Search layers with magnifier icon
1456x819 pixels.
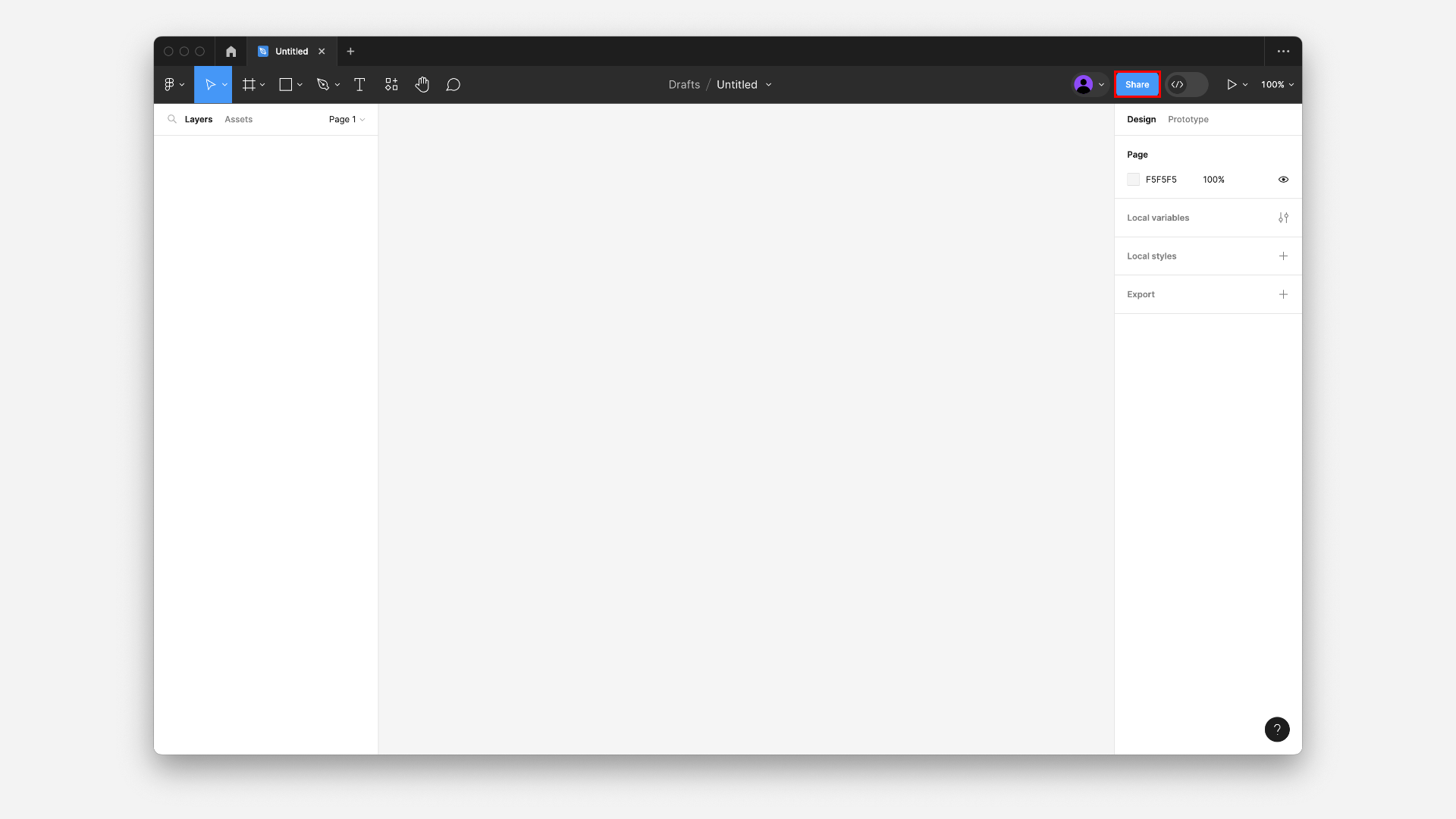(172, 119)
